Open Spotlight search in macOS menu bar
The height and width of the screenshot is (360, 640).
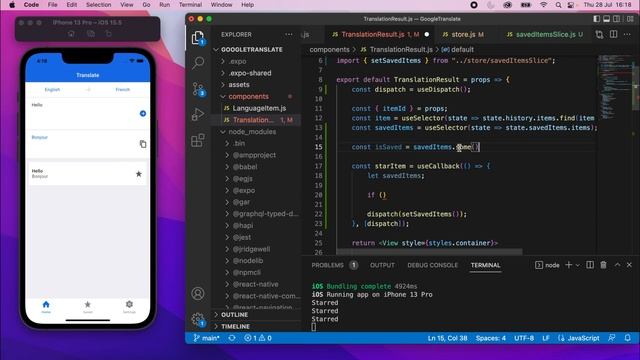tap(558, 5)
